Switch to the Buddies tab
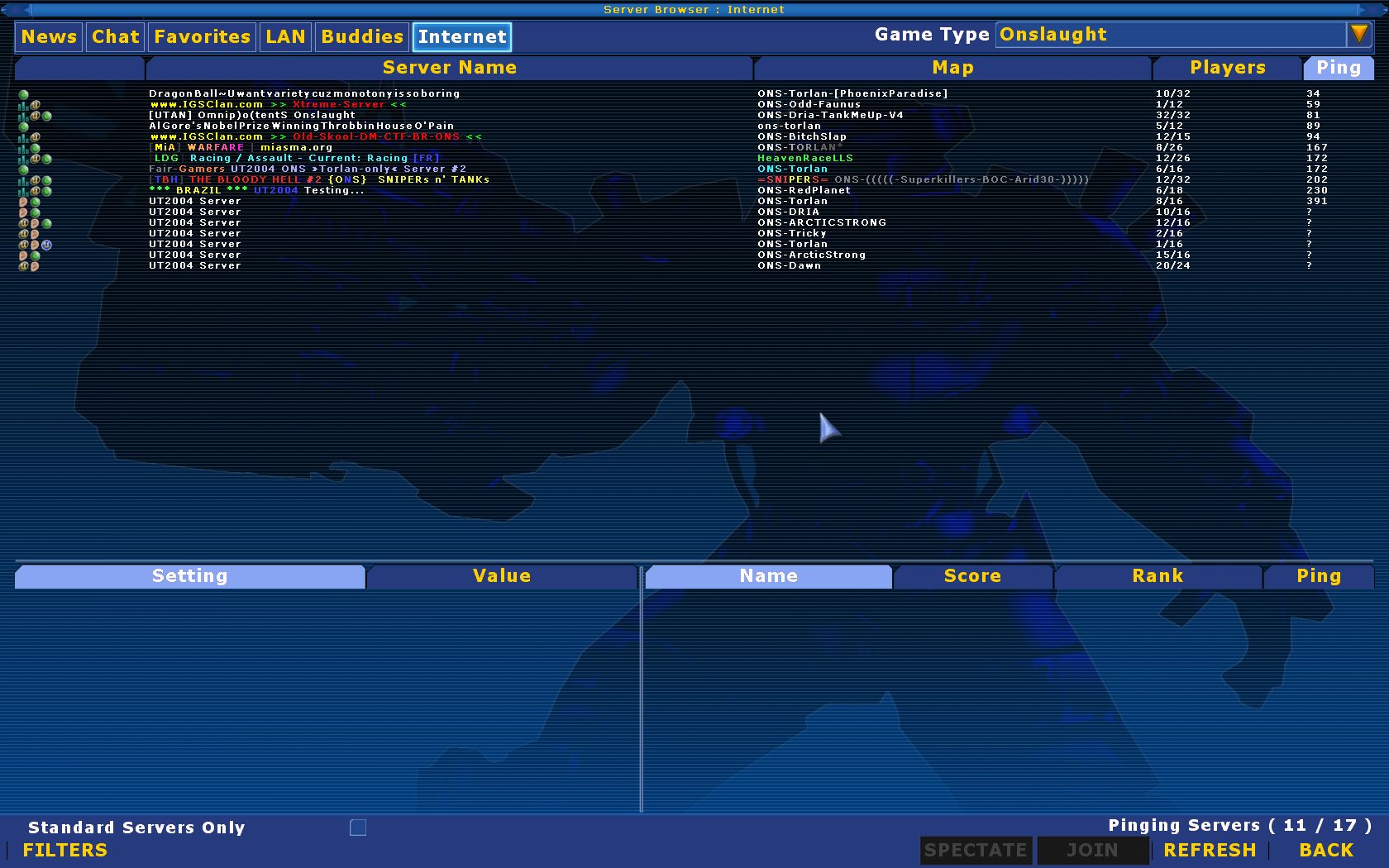 pyautogui.click(x=362, y=36)
